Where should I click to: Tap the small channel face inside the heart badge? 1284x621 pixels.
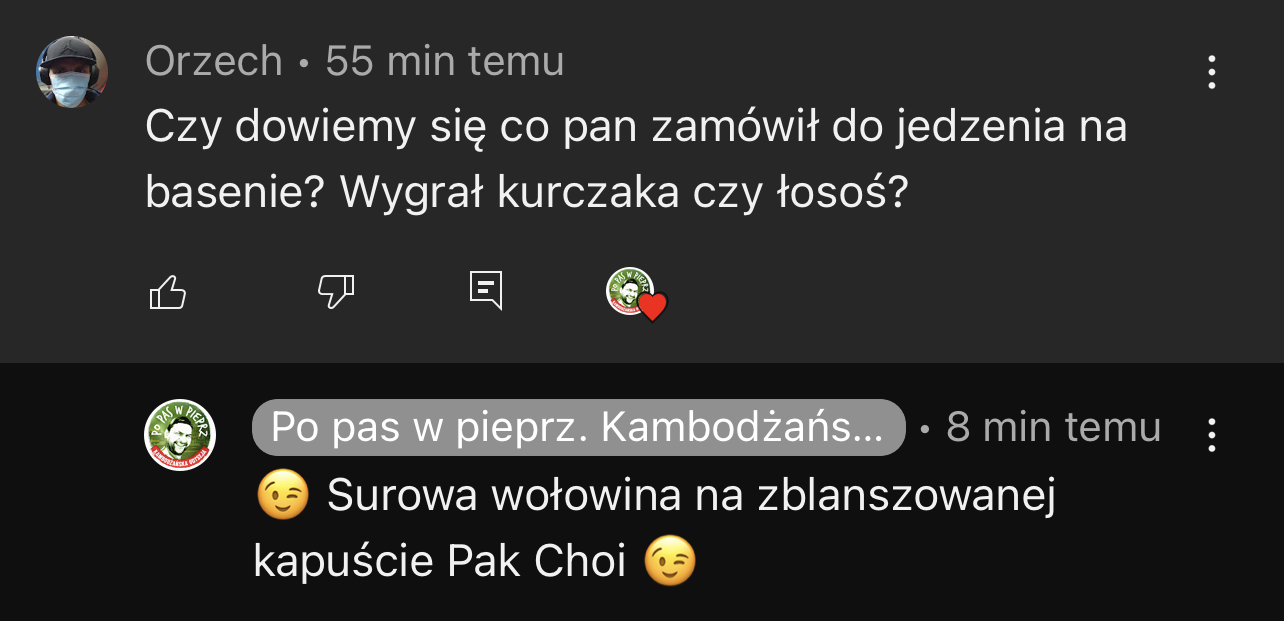pos(629,290)
